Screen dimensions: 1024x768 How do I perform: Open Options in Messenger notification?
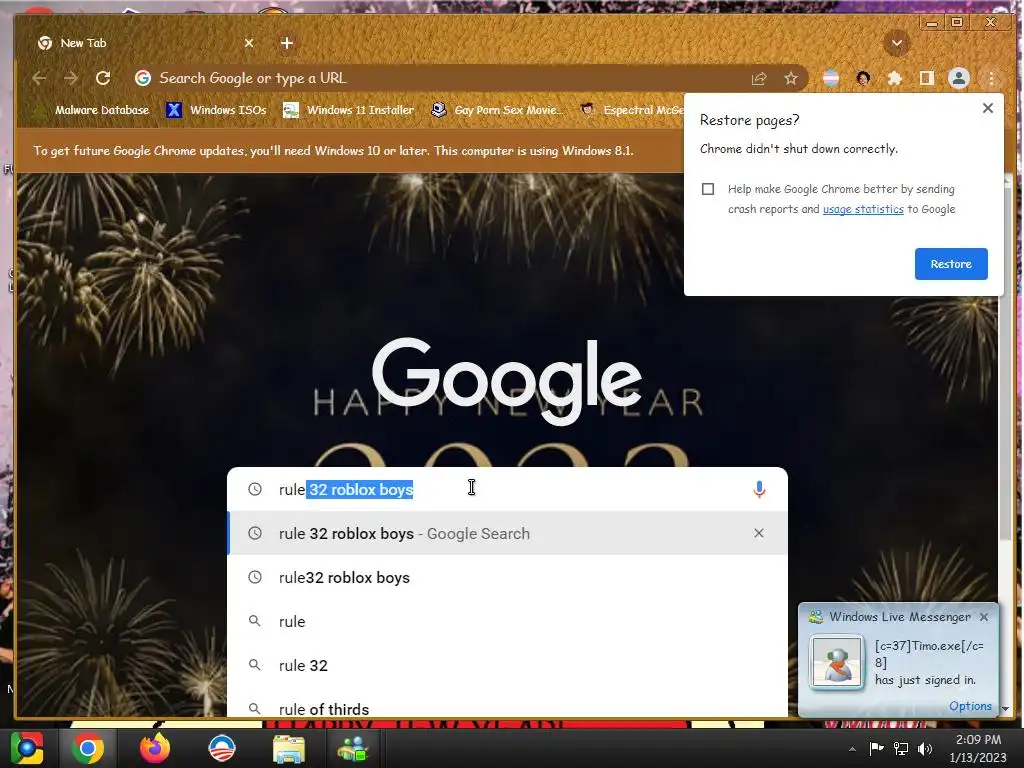(970, 706)
